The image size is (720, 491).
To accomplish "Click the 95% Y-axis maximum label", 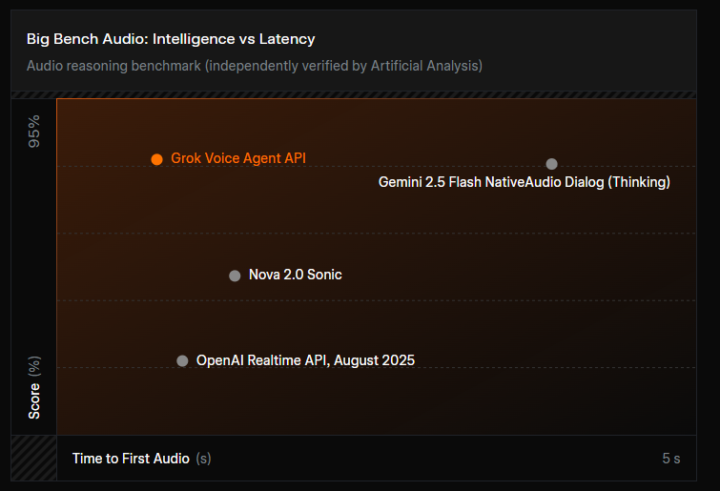I will click(34, 131).
